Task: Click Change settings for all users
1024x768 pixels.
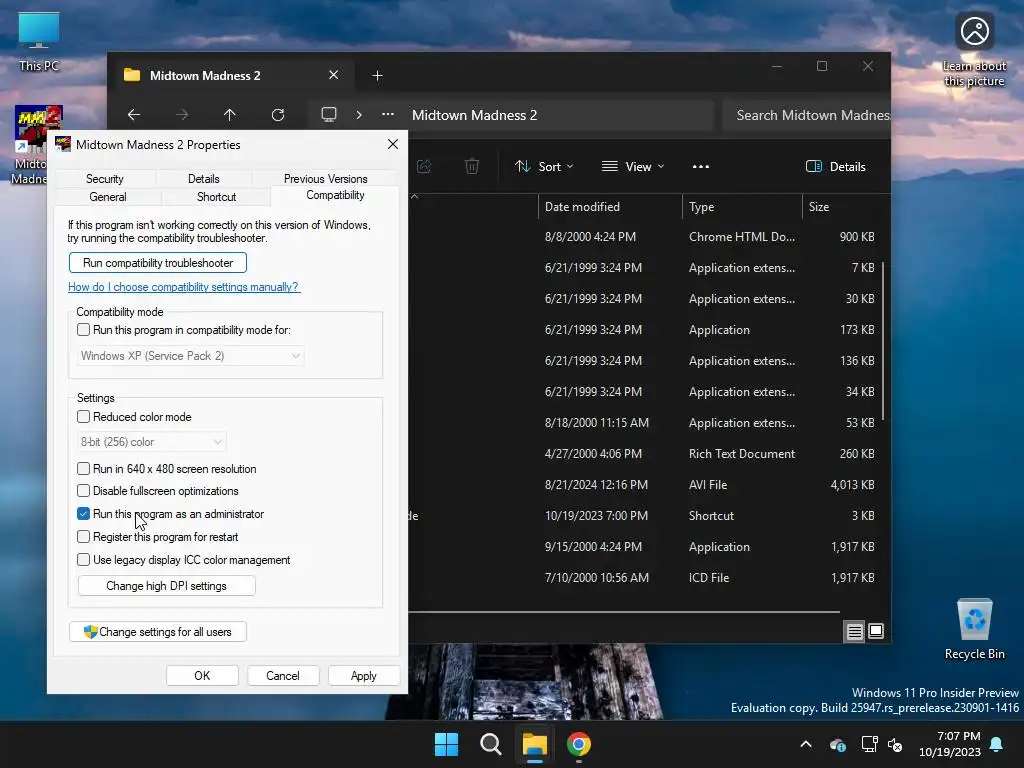Action: click(x=157, y=632)
